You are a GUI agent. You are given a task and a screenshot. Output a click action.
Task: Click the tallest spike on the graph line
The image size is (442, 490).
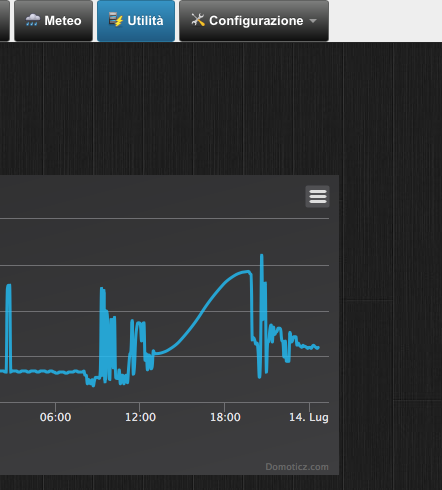pos(262,256)
